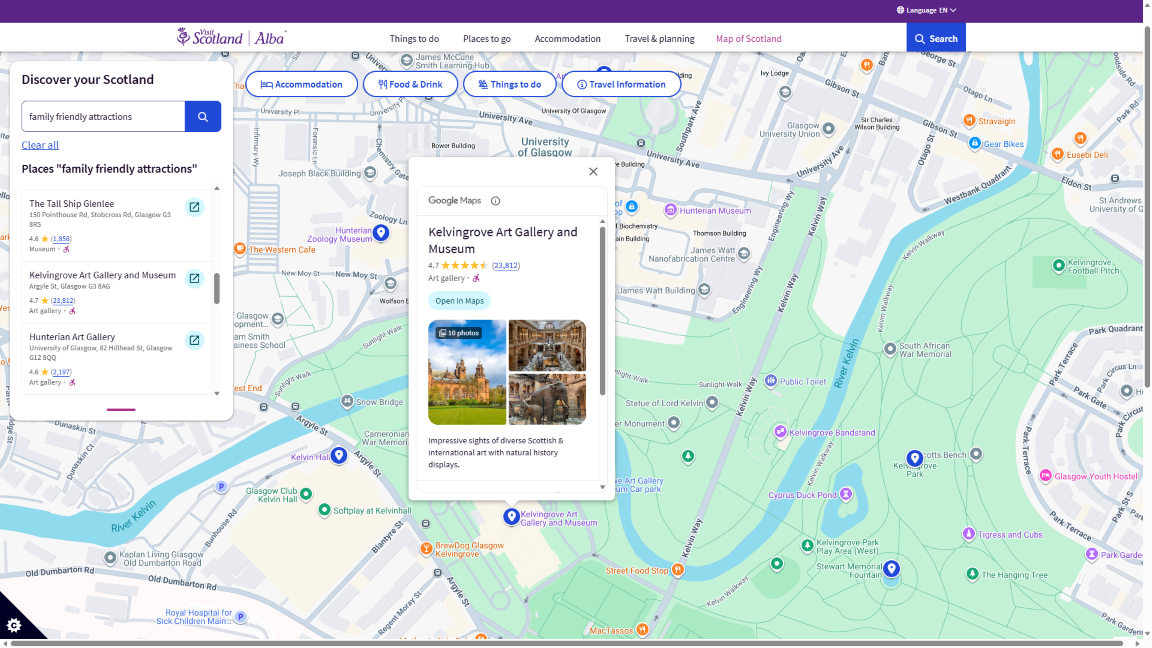
Task: Click the info popup vertical scrollbar
Action: coord(602,310)
